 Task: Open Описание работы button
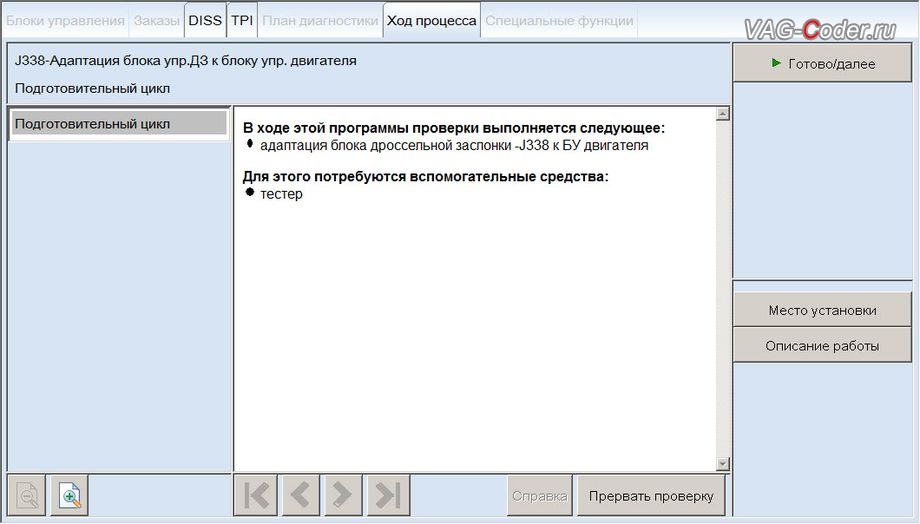(822, 346)
